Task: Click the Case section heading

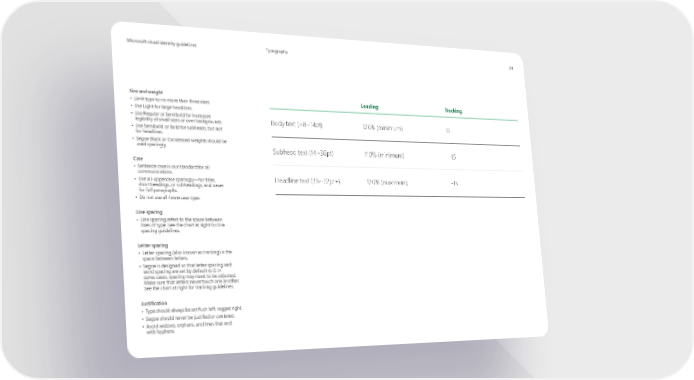Action: click(138, 158)
